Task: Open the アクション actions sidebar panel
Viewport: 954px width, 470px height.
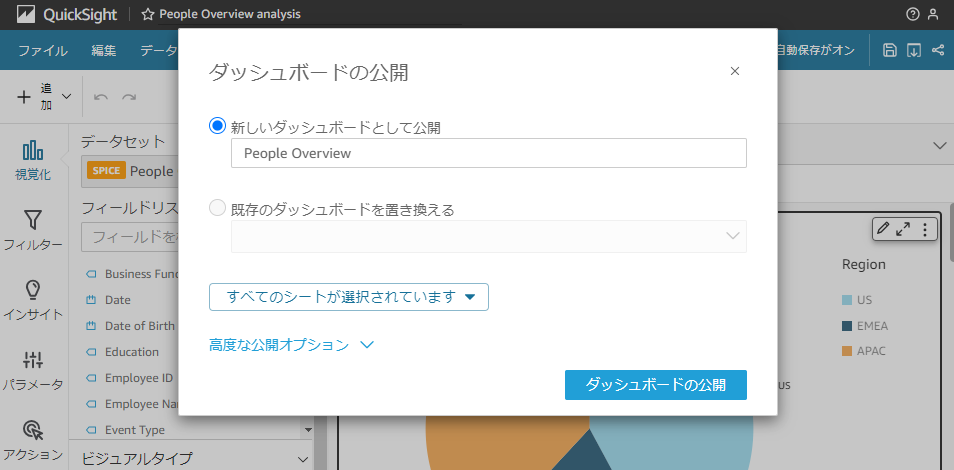Action: 33,440
